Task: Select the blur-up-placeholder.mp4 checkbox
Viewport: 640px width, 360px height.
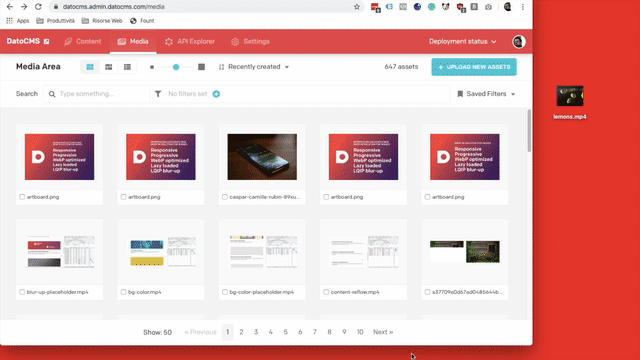Action: pos(22,292)
